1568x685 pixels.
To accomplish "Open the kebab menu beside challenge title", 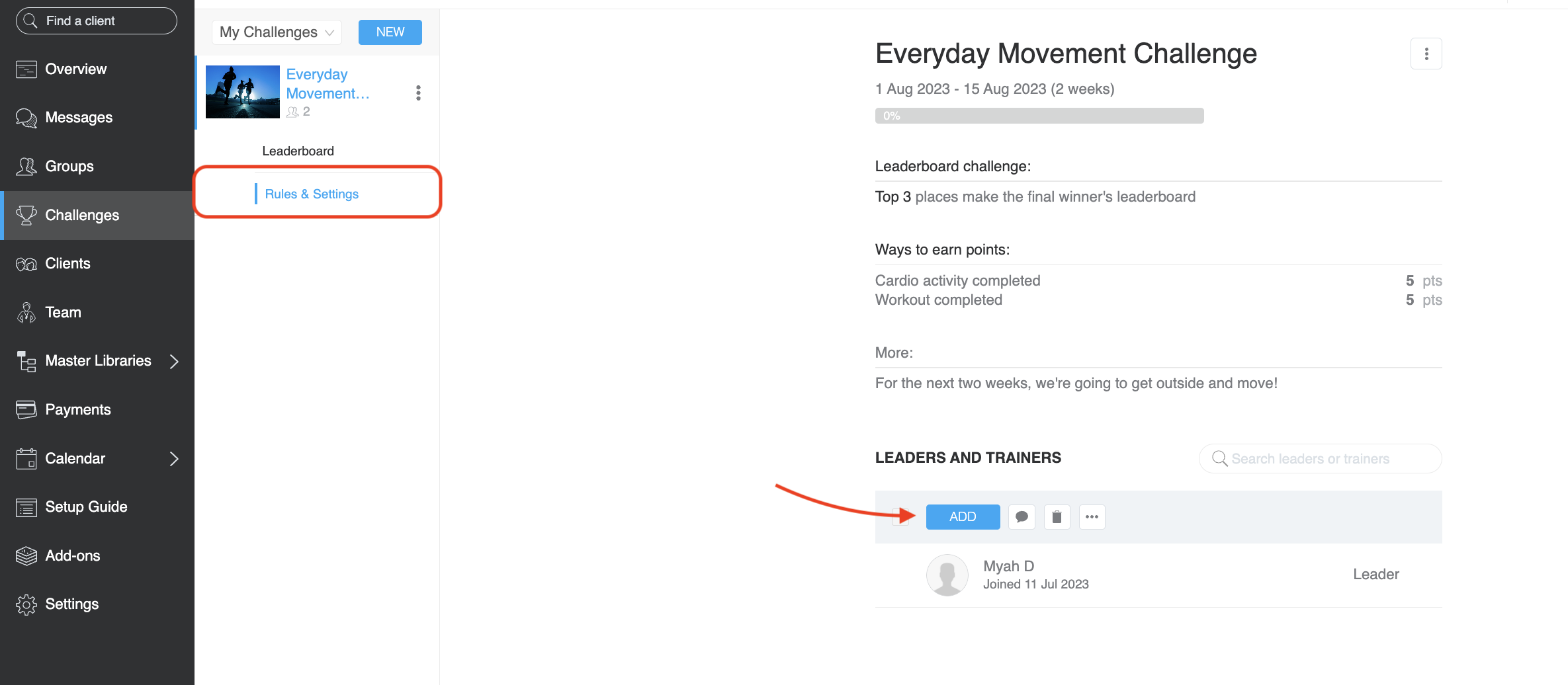I will tap(1426, 54).
